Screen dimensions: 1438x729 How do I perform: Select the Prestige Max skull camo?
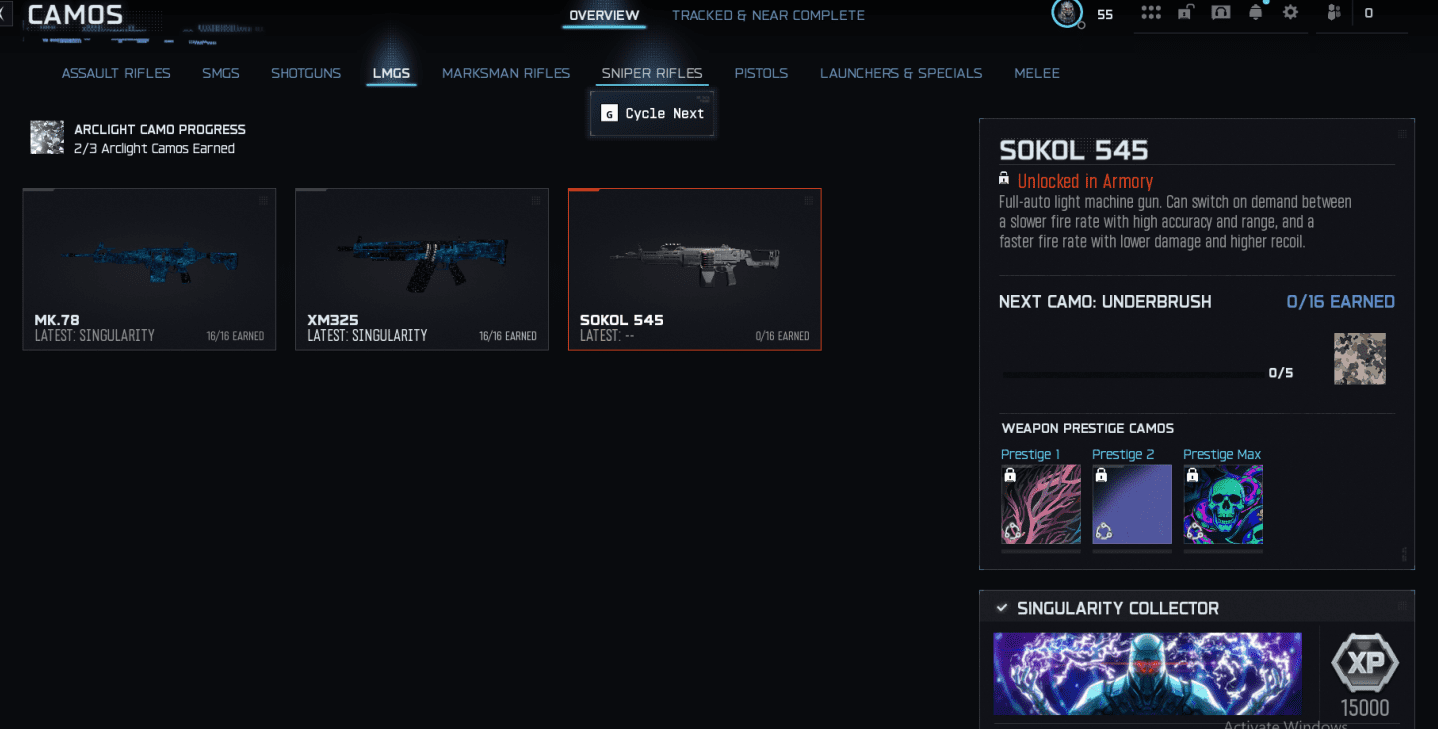[1223, 504]
